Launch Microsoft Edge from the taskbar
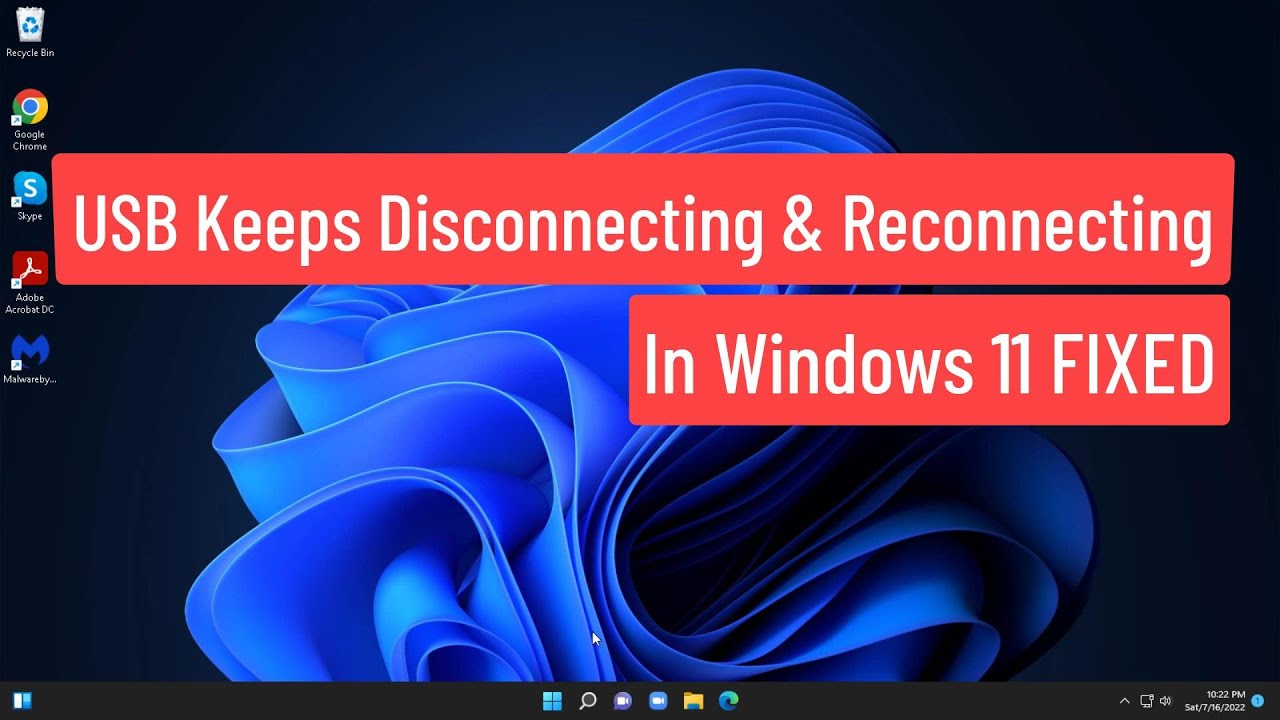 (728, 701)
